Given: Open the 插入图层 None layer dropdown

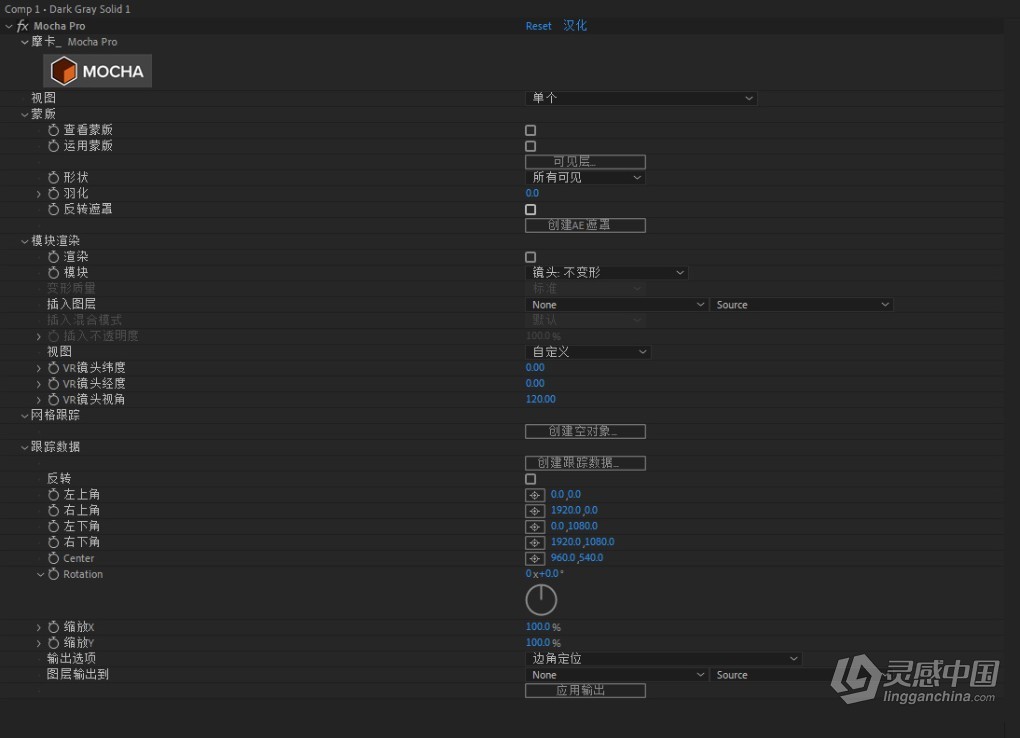Looking at the screenshot, I should pos(616,305).
